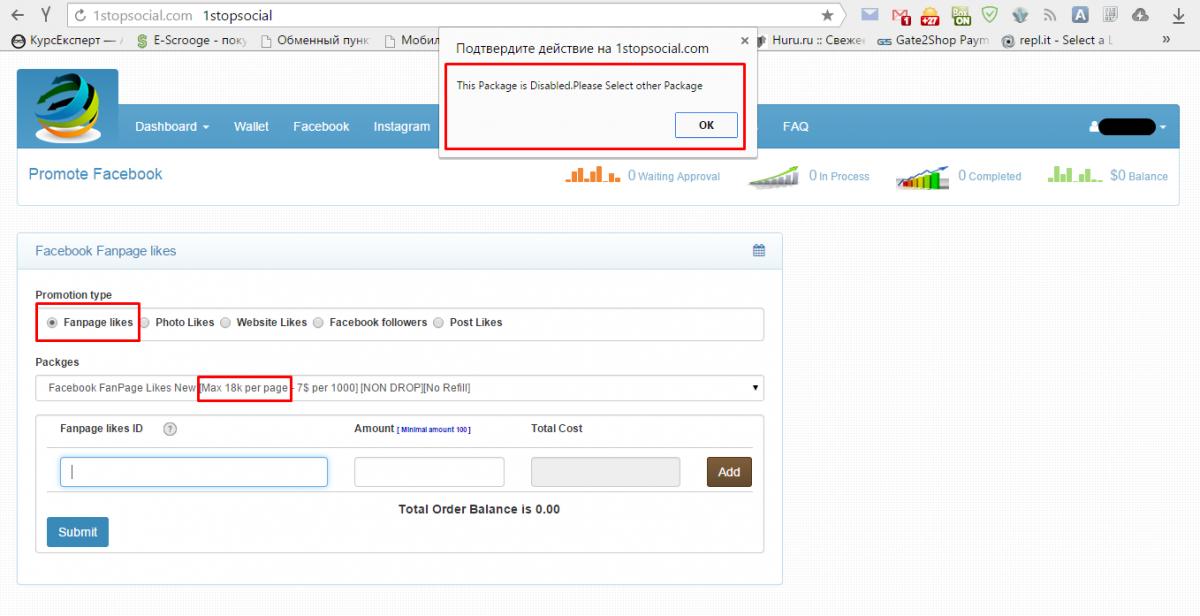This screenshot has height=616, width=1200.
Task: Open the mail envelope extension icon
Action: click(870, 15)
